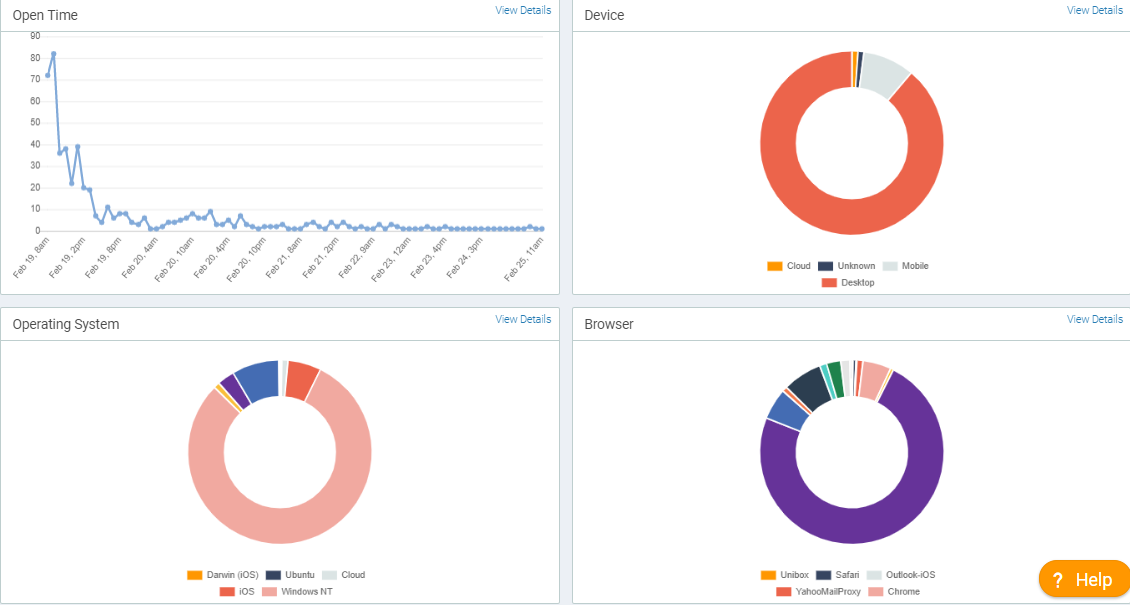Viewport: 1130px width, 606px height.
Task: Toggle Darwin (iOS) legend entry
Action: (x=223, y=575)
